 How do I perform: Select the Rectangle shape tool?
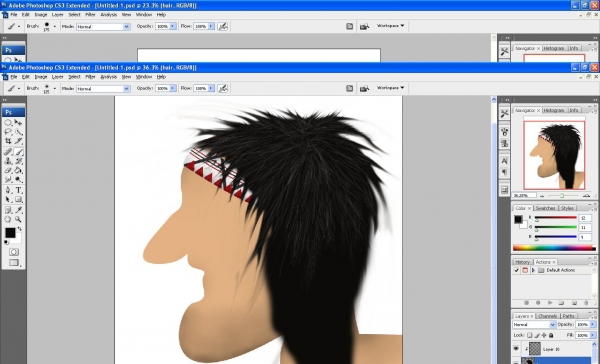(18, 199)
